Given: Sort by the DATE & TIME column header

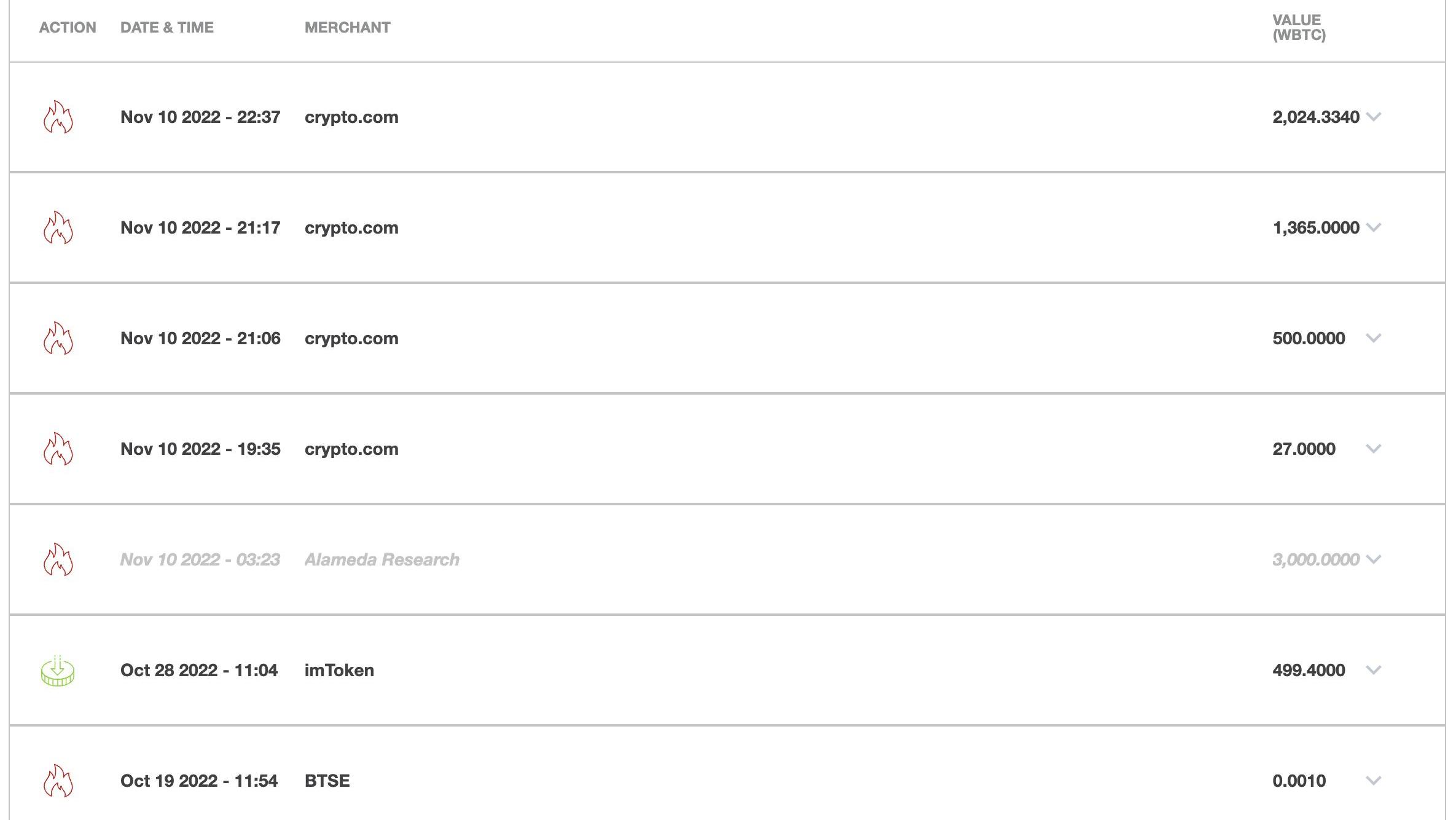Looking at the screenshot, I should [x=167, y=28].
